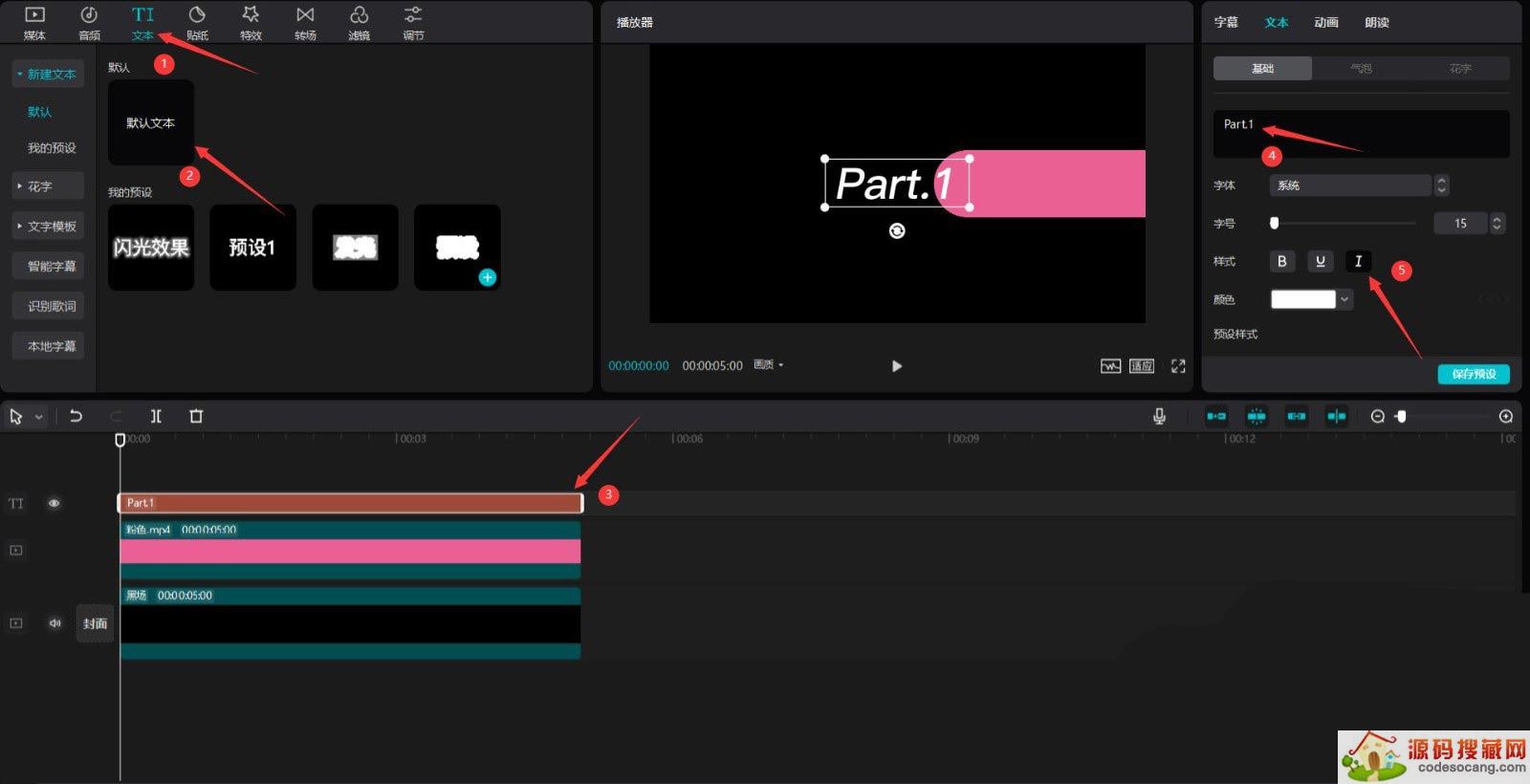Expand the 花字 category
The height and width of the screenshot is (784, 1530).
point(48,186)
